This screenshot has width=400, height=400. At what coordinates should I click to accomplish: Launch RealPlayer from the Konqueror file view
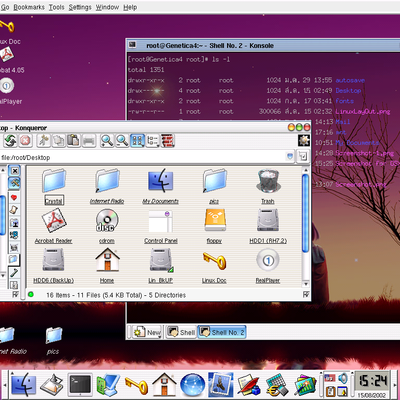pyautogui.click(x=268, y=266)
